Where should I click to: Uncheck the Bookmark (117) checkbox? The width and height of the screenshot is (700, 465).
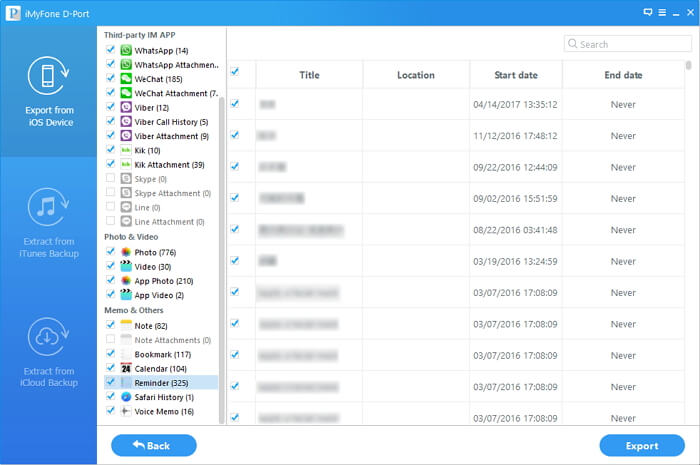tap(110, 353)
